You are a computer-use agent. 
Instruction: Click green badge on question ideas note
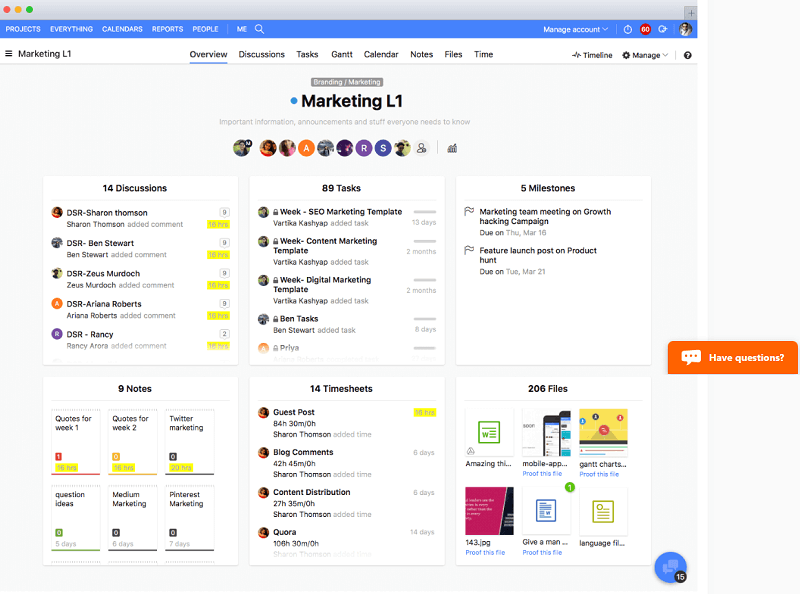click(59, 533)
